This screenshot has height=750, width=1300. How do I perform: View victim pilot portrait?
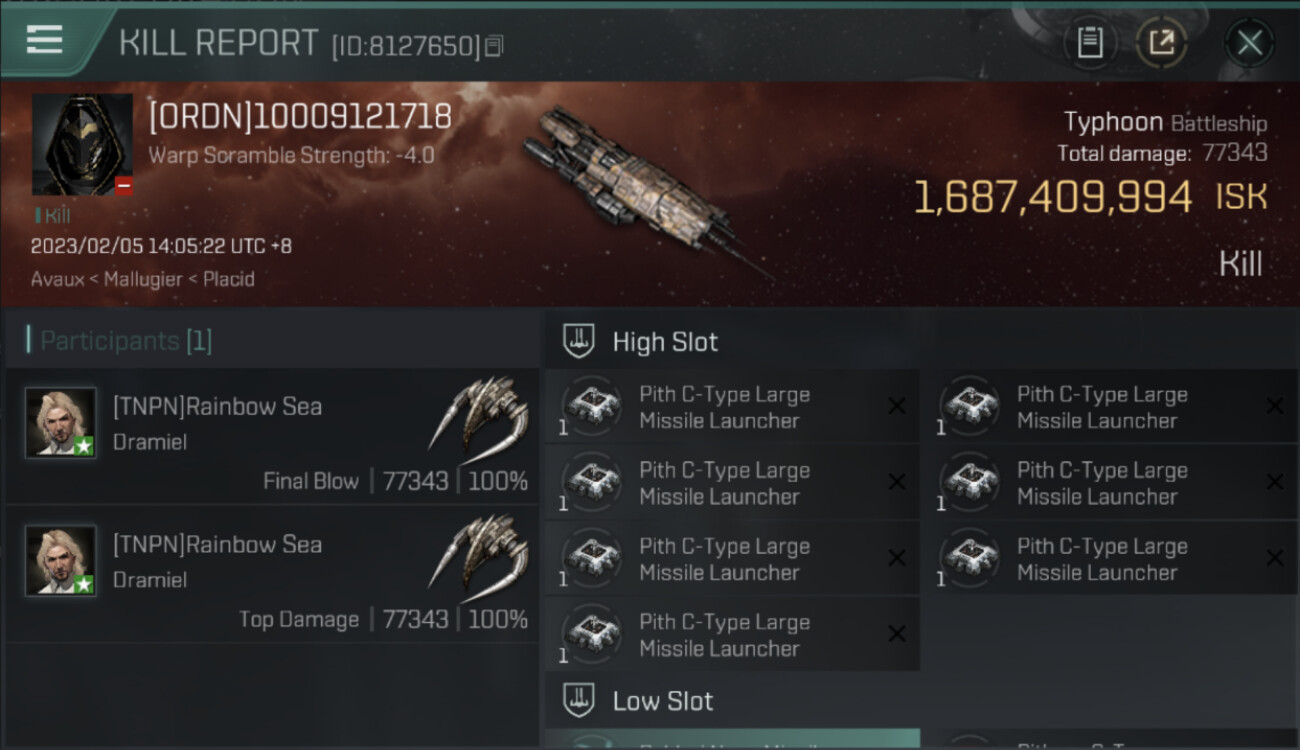pyautogui.click(x=82, y=144)
